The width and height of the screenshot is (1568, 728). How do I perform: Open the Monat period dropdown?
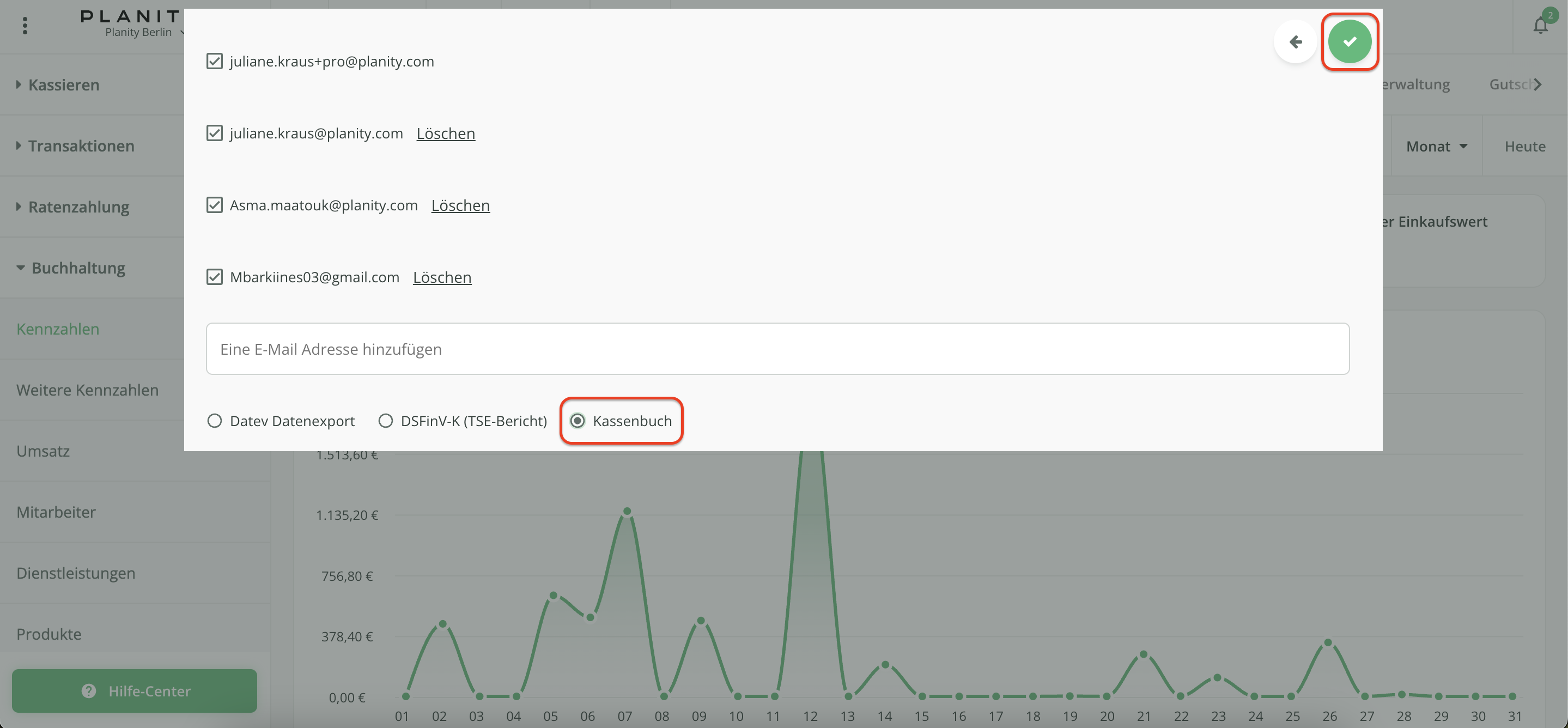(1437, 147)
